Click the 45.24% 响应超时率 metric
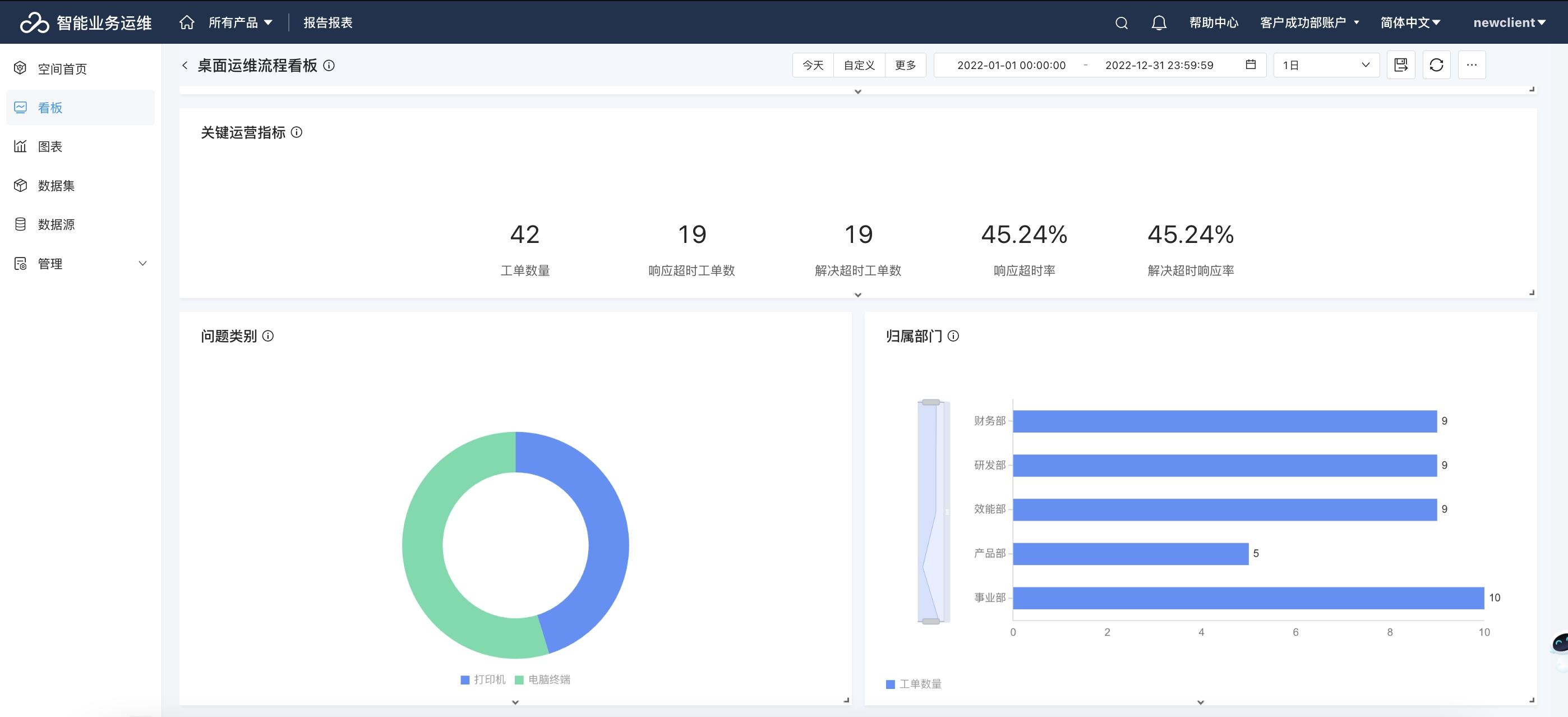 pos(1024,250)
